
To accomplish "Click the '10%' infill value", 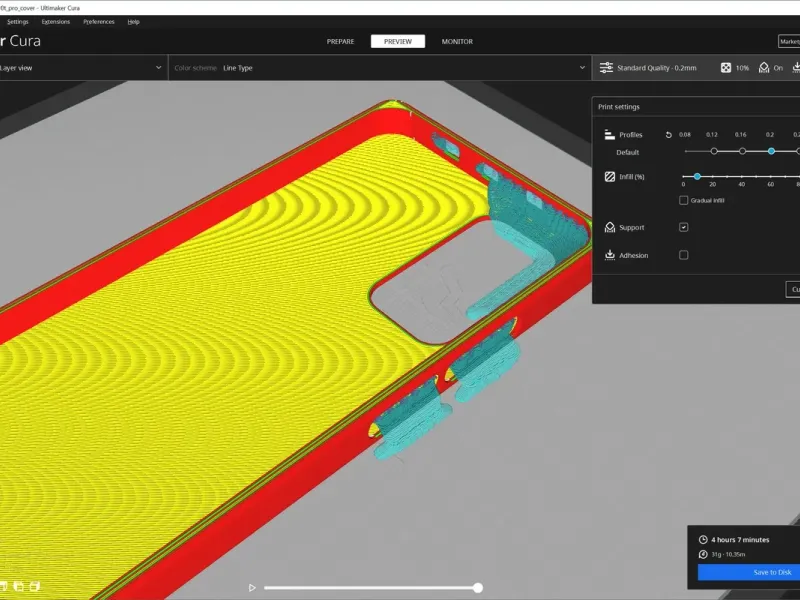I will click(742, 67).
